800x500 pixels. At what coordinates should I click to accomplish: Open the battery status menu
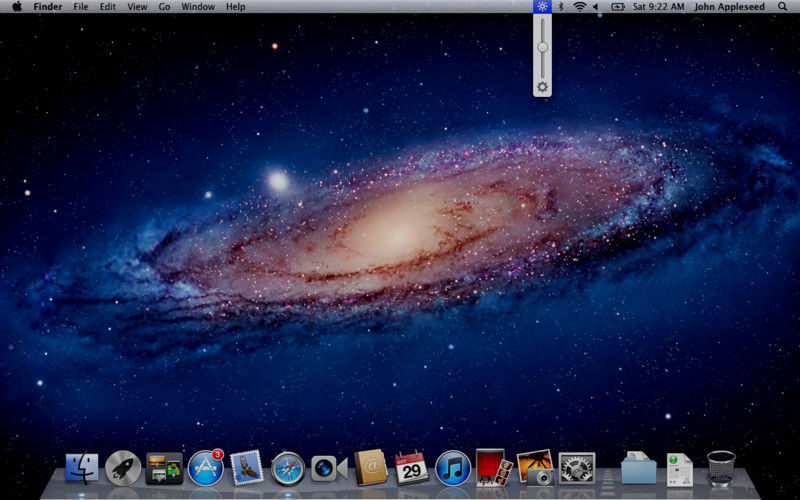tap(617, 6)
